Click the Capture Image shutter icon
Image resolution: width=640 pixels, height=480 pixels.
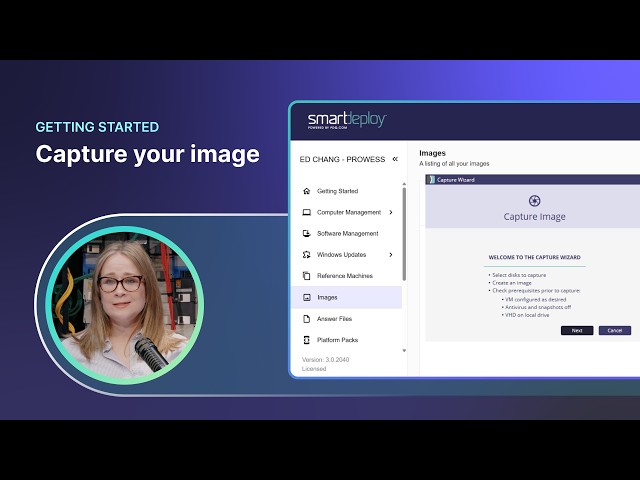tap(534, 200)
